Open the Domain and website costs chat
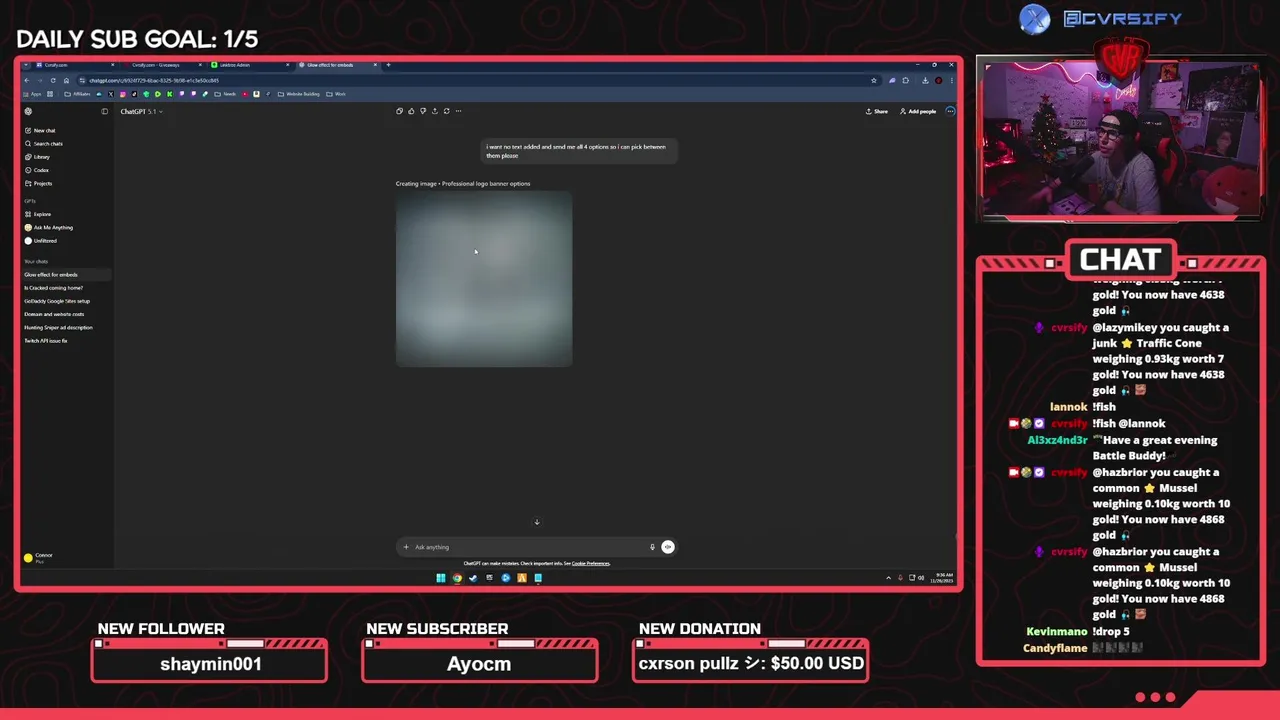Image resolution: width=1280 pixels, height=720 pixels. point(54,314)
